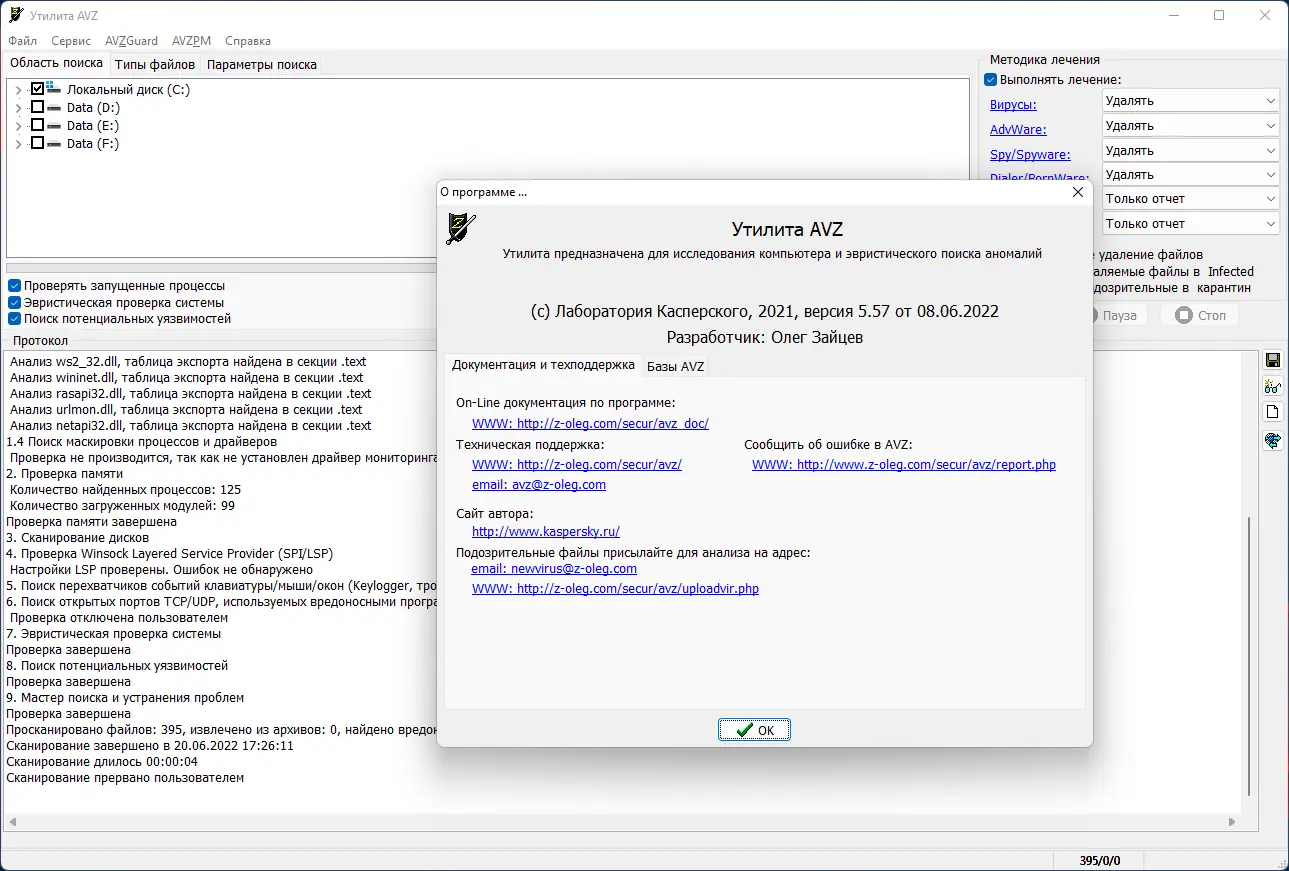
Task: Open the upper Только отчет dropdown
Action: 1190,199
